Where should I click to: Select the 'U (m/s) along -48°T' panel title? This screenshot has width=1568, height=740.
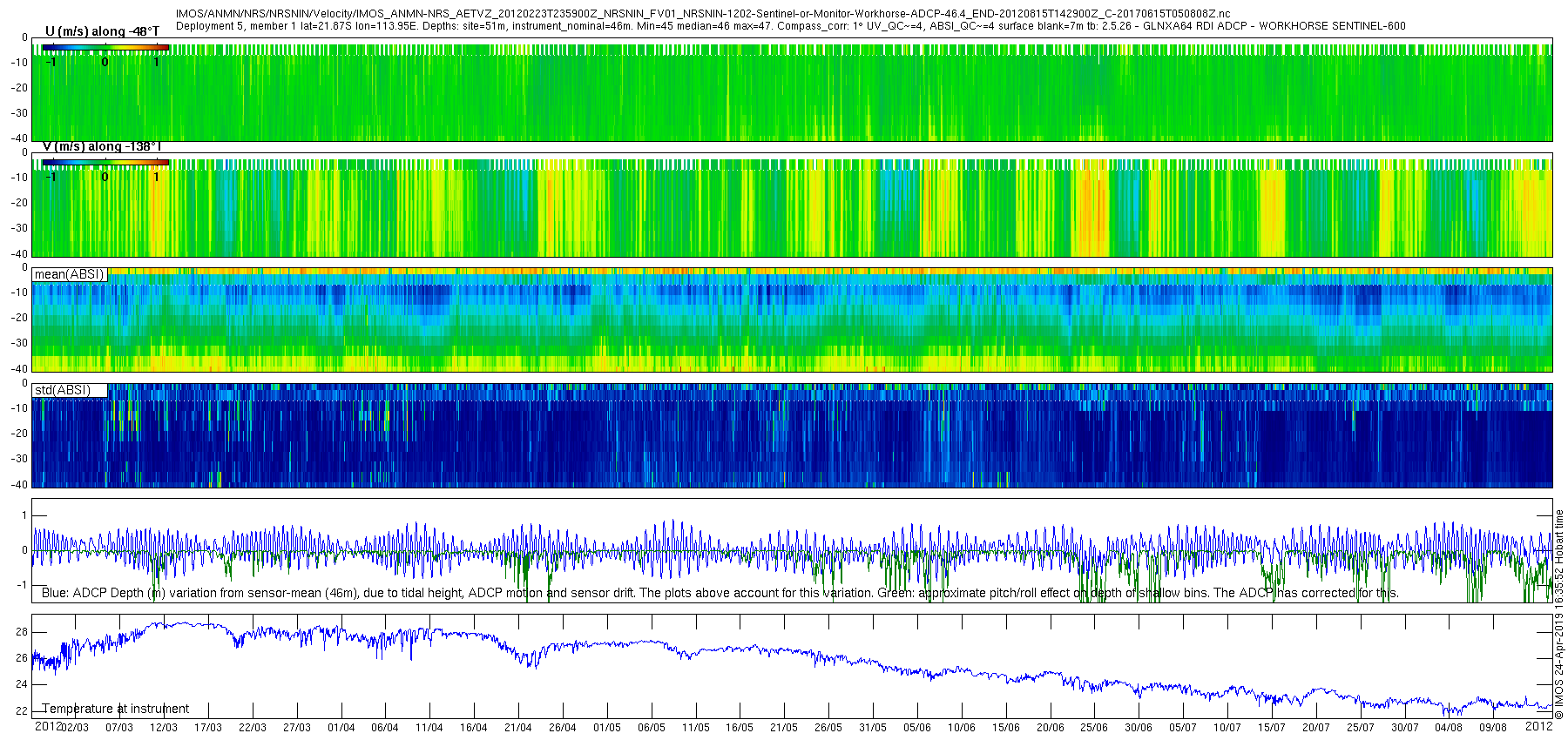[x=102, y=31]
